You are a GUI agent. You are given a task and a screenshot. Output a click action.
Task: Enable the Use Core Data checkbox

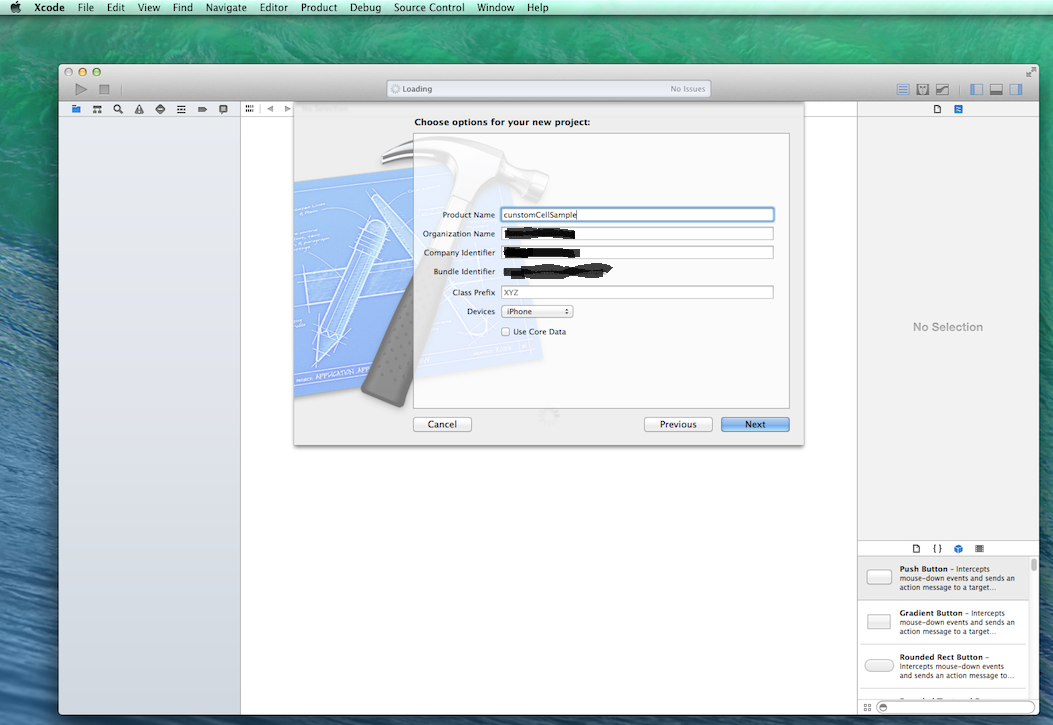tap(505, 332)
